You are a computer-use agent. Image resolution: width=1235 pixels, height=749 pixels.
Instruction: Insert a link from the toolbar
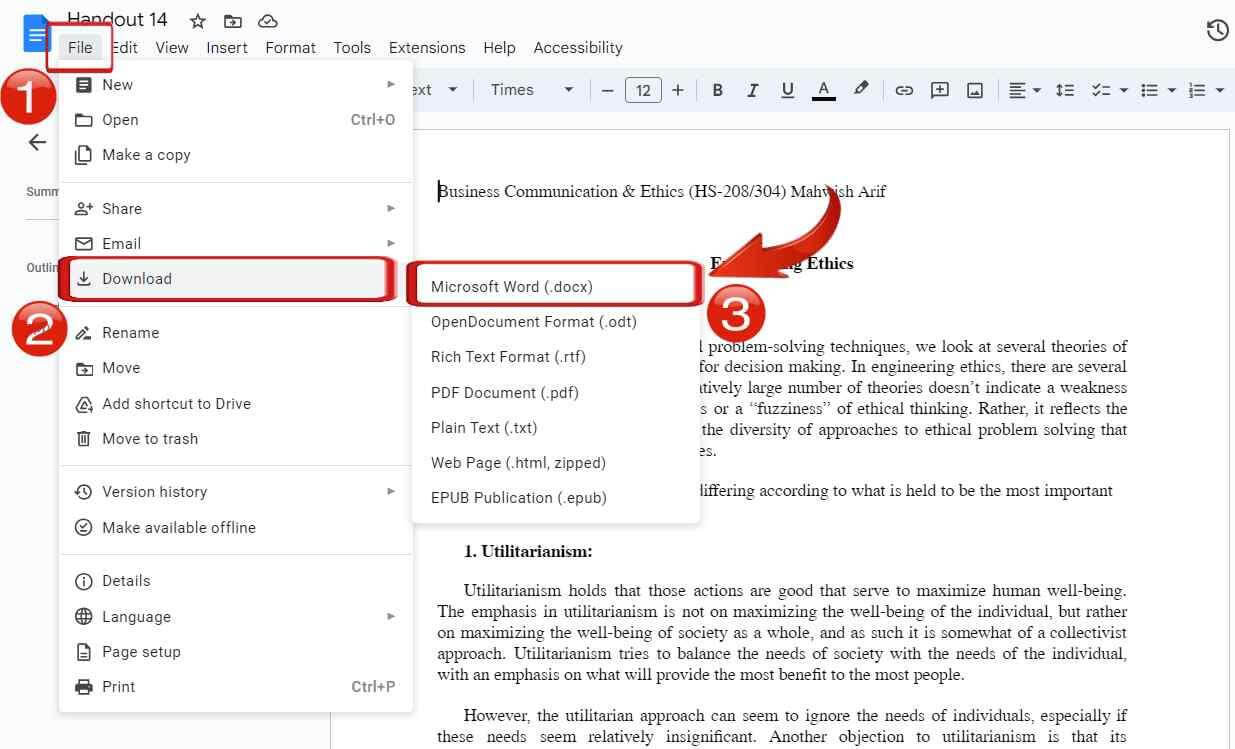[904, 89]
